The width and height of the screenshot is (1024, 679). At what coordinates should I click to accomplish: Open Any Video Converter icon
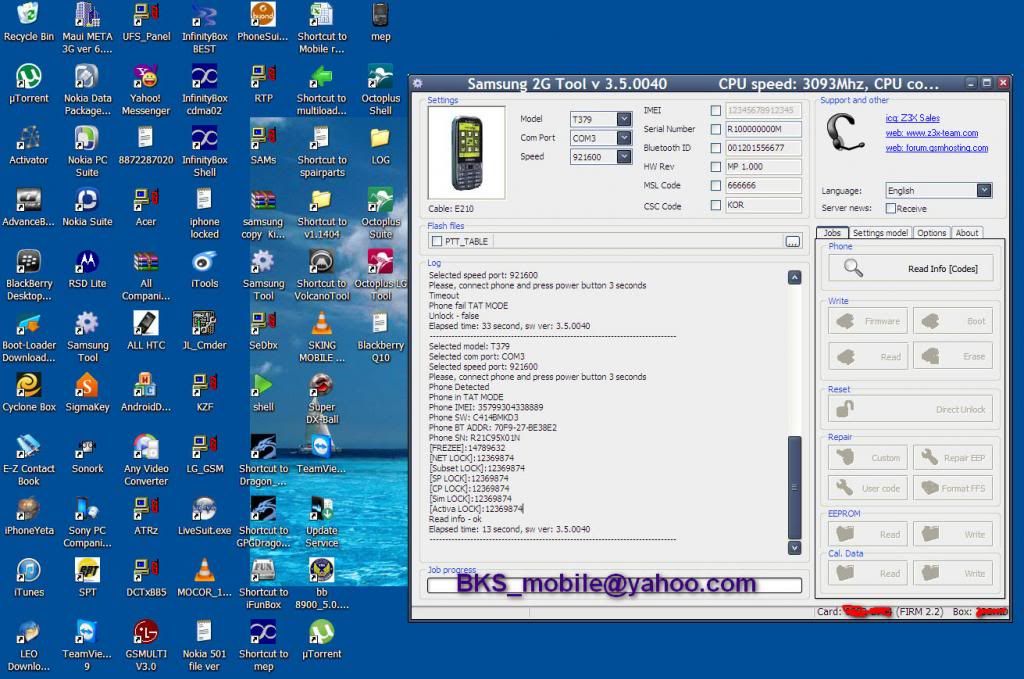(x=146, y=461)
